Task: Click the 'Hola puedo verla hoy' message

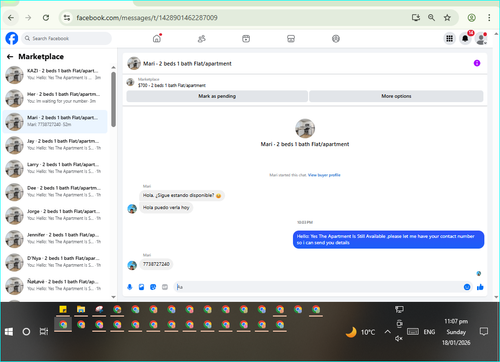Action: [x=166, y=207]
